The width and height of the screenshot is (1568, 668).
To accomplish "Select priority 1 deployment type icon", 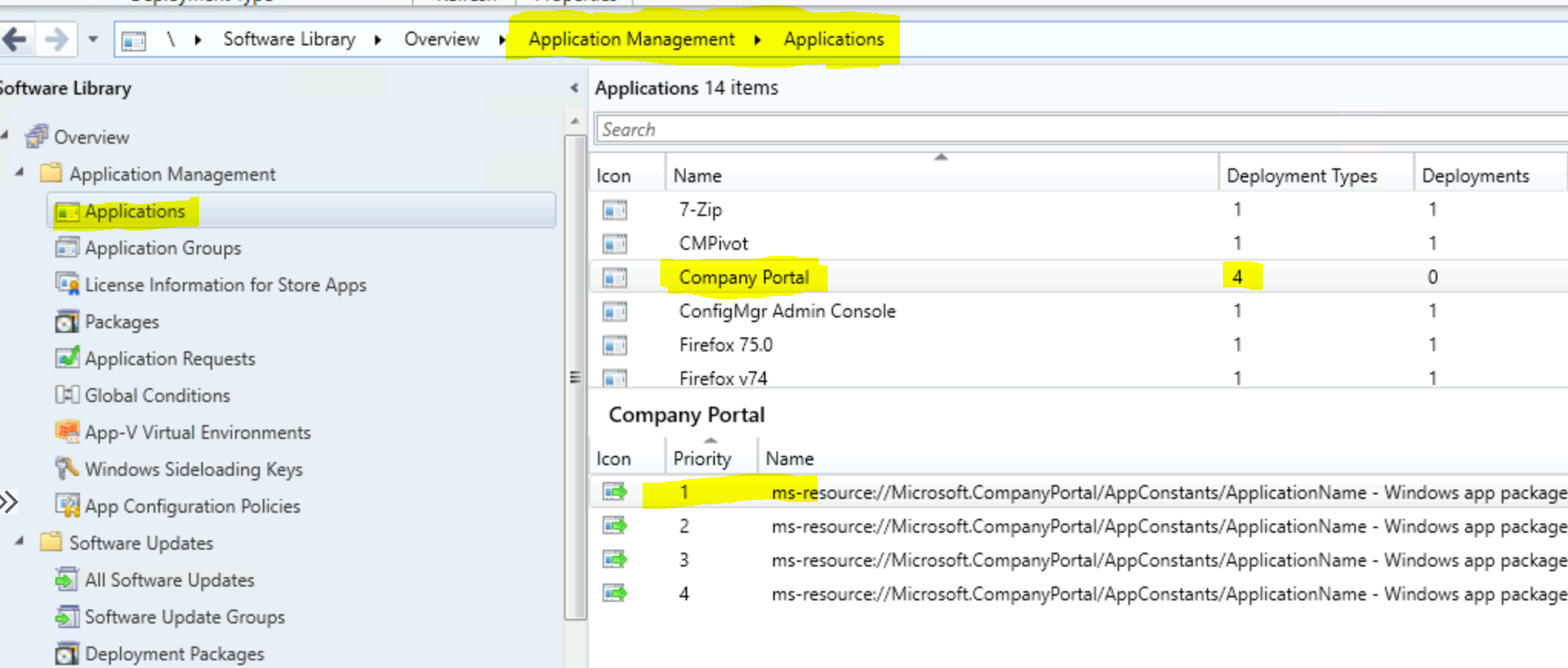I will [615, 491].
